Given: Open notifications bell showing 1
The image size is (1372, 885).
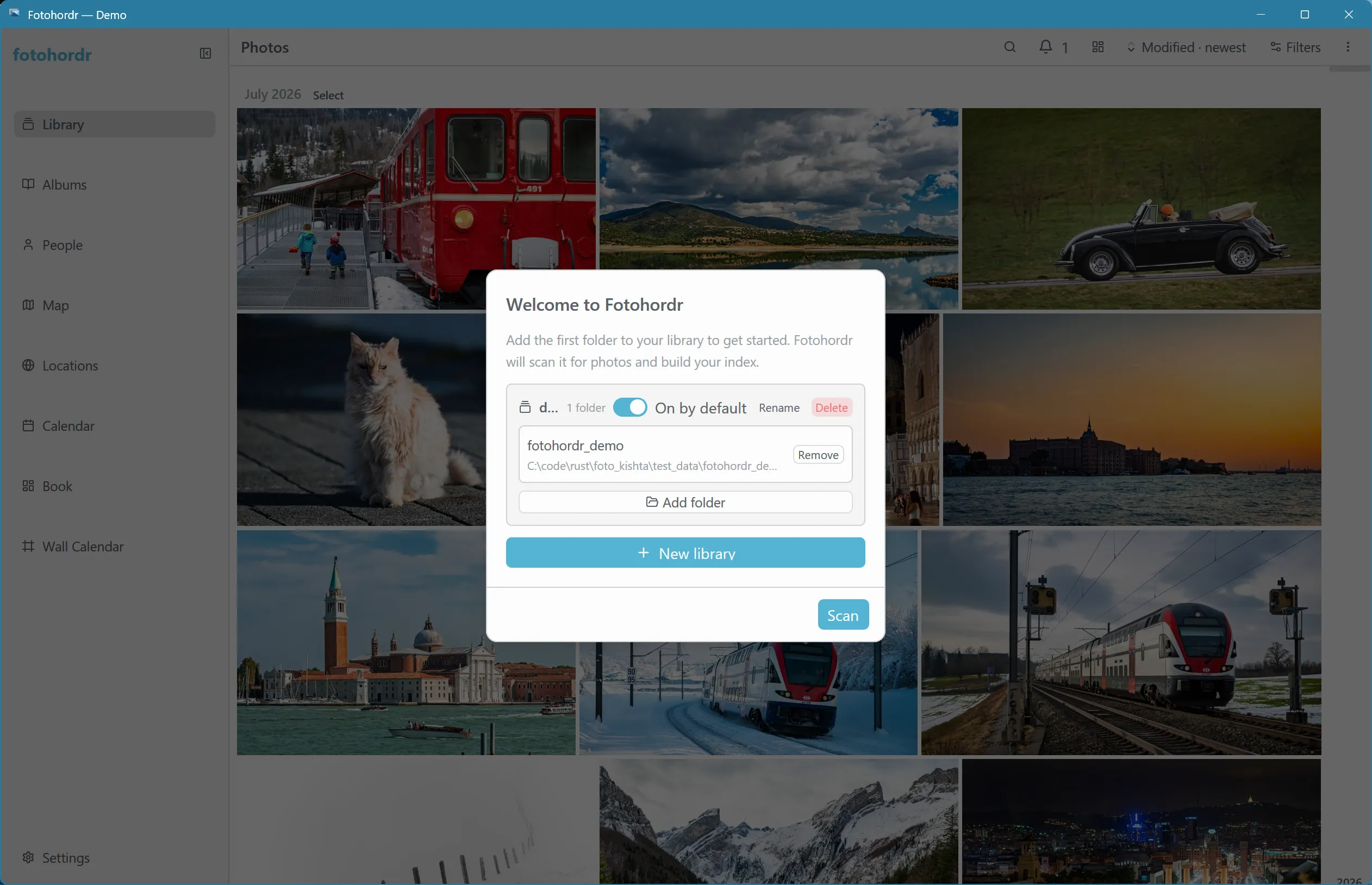Looking at the screenshot, I should click(x=1053, y=47).
